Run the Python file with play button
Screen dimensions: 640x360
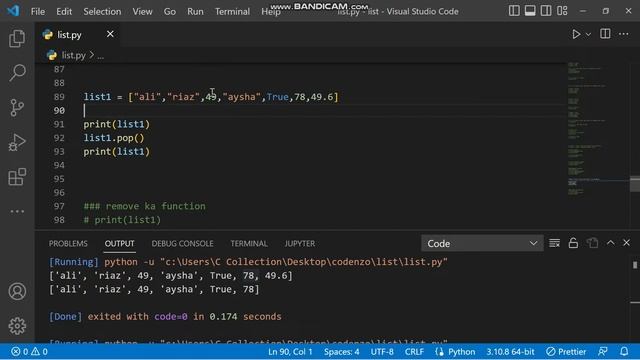point(576,34)
